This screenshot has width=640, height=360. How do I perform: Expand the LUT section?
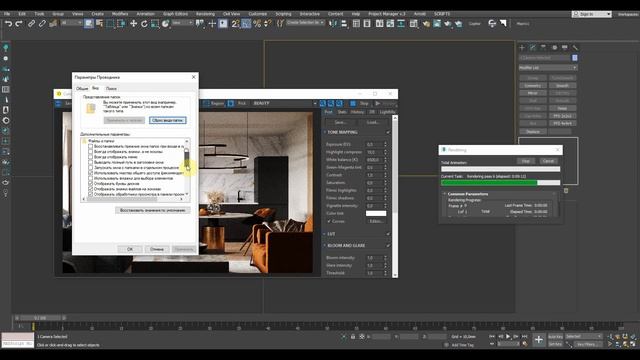pyautogui.click(x=325, y=234)
